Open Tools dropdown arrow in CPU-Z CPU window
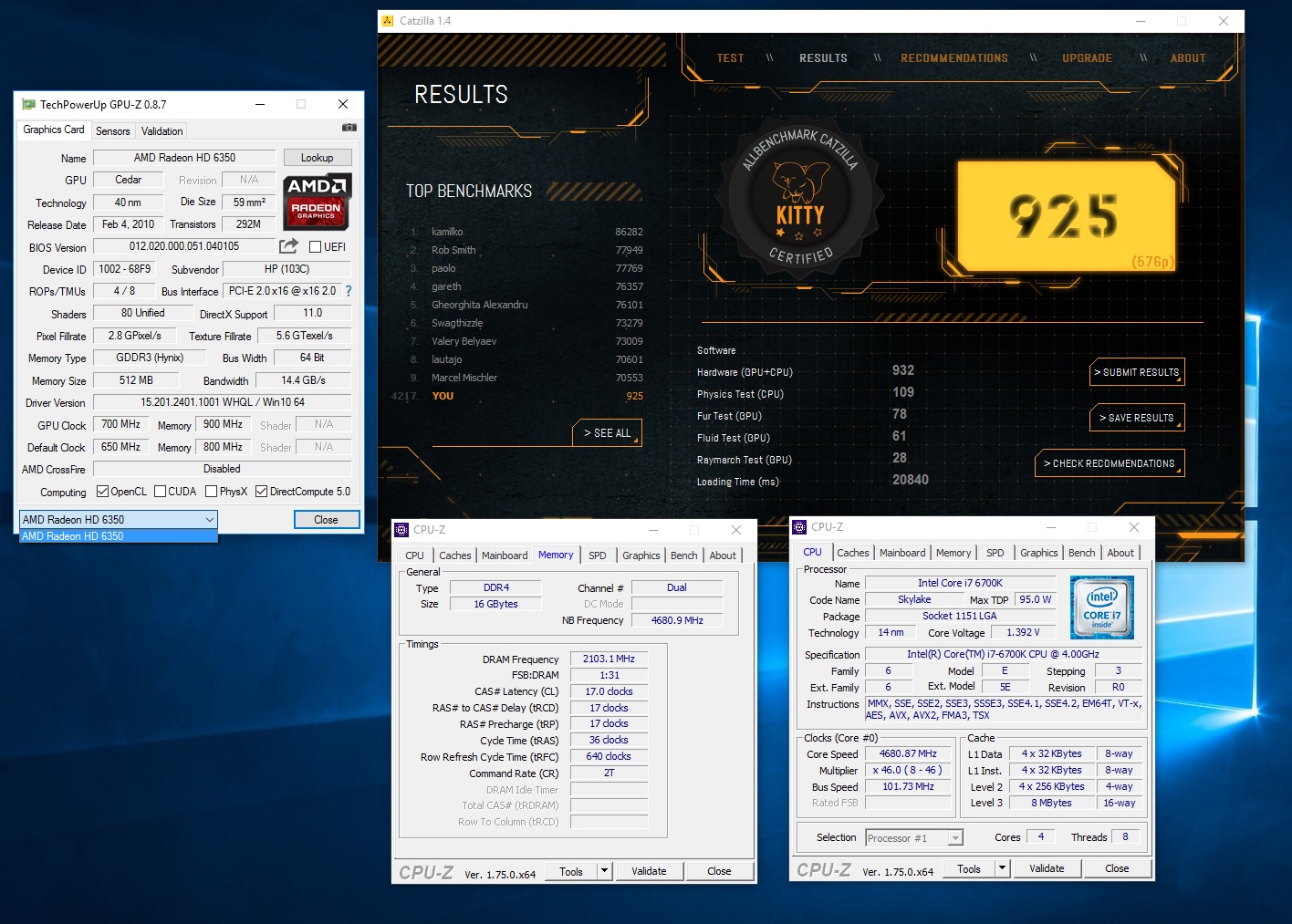 click(x=1002, y=868)
